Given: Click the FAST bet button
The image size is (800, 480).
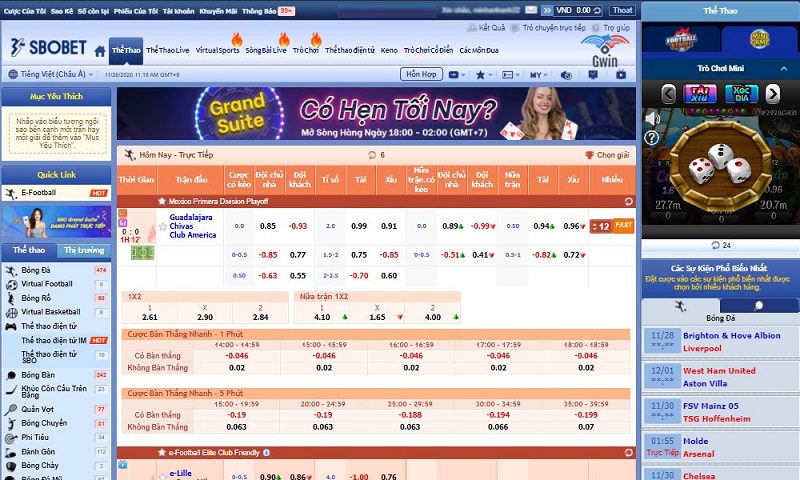Looking at the screenshot, I should 623,226.
